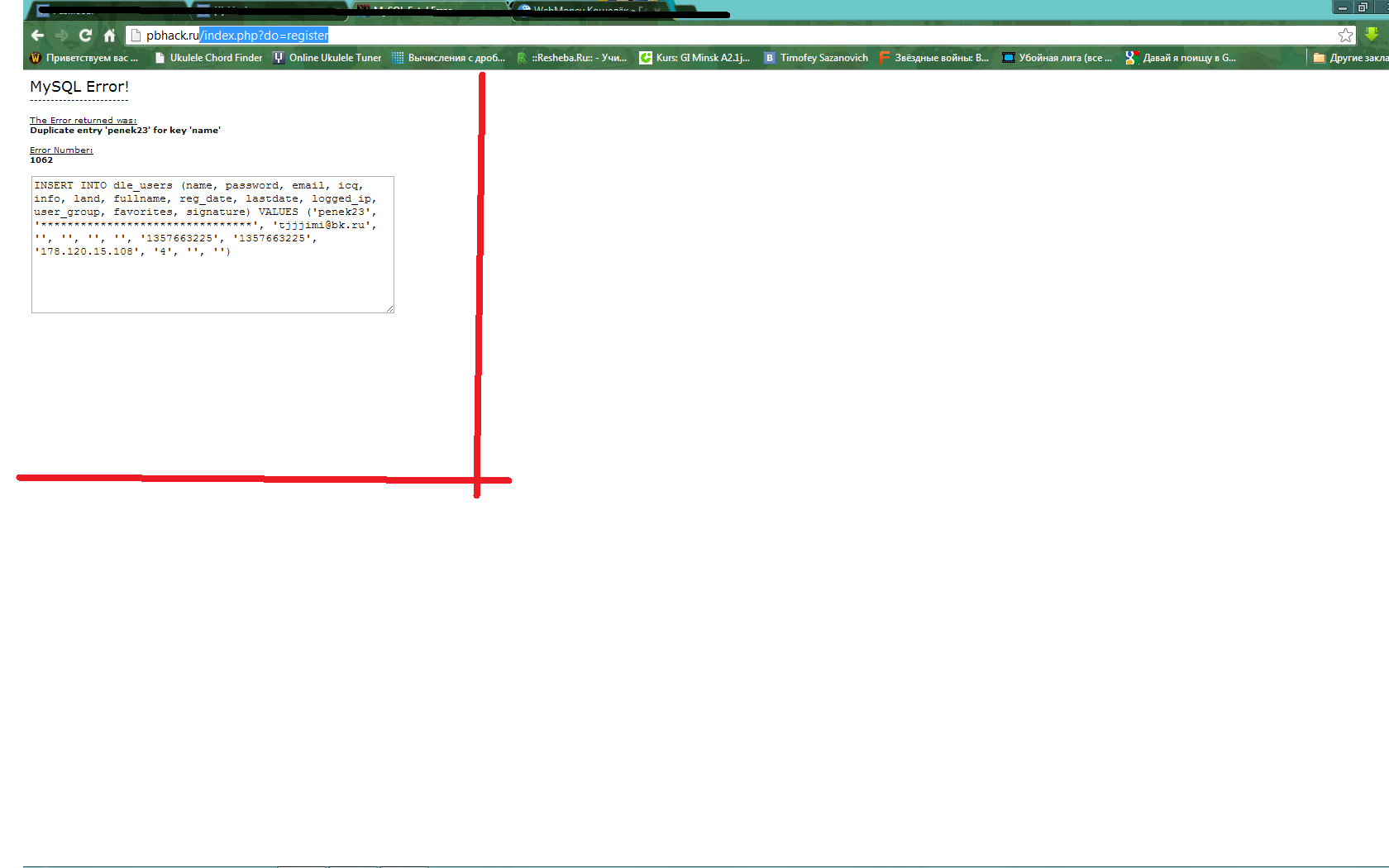Switch to the WebMoney Кошелёк tab
This screenshot has width=1389, height=868.
pos(591,10)
